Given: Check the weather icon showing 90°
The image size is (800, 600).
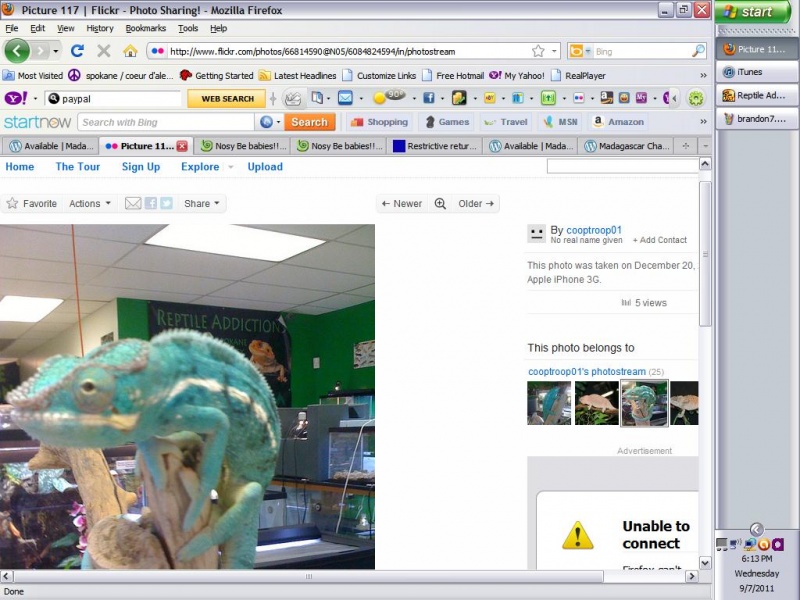Looking at the screenshot, I should (x=389, y=96).
